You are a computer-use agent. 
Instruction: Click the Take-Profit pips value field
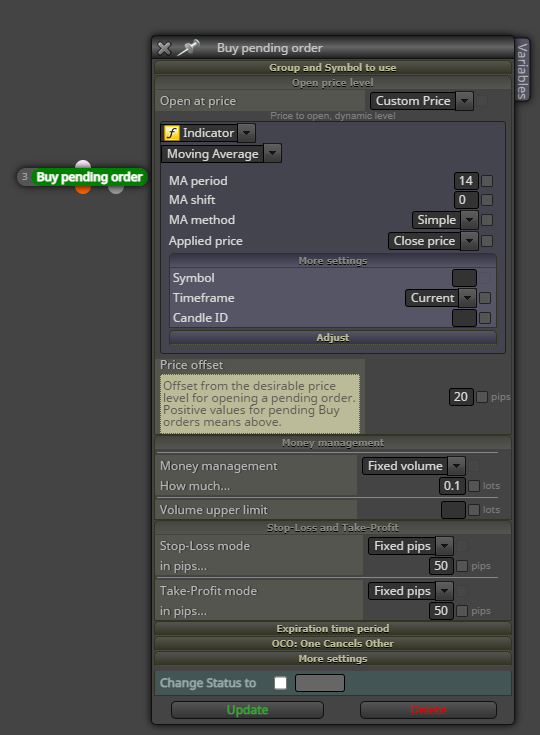(x=441, y=611)
